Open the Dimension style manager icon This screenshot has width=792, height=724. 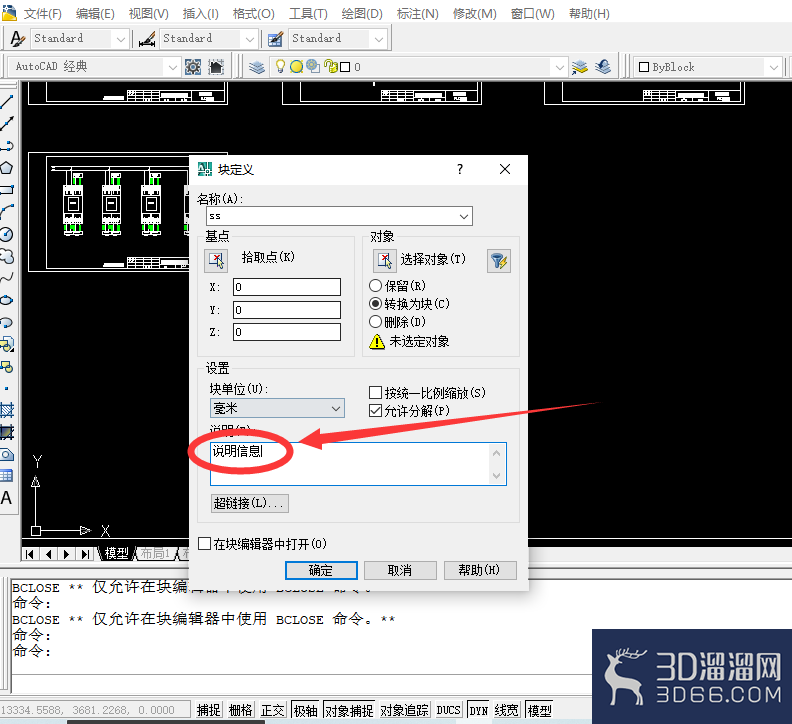coord(146,39)
